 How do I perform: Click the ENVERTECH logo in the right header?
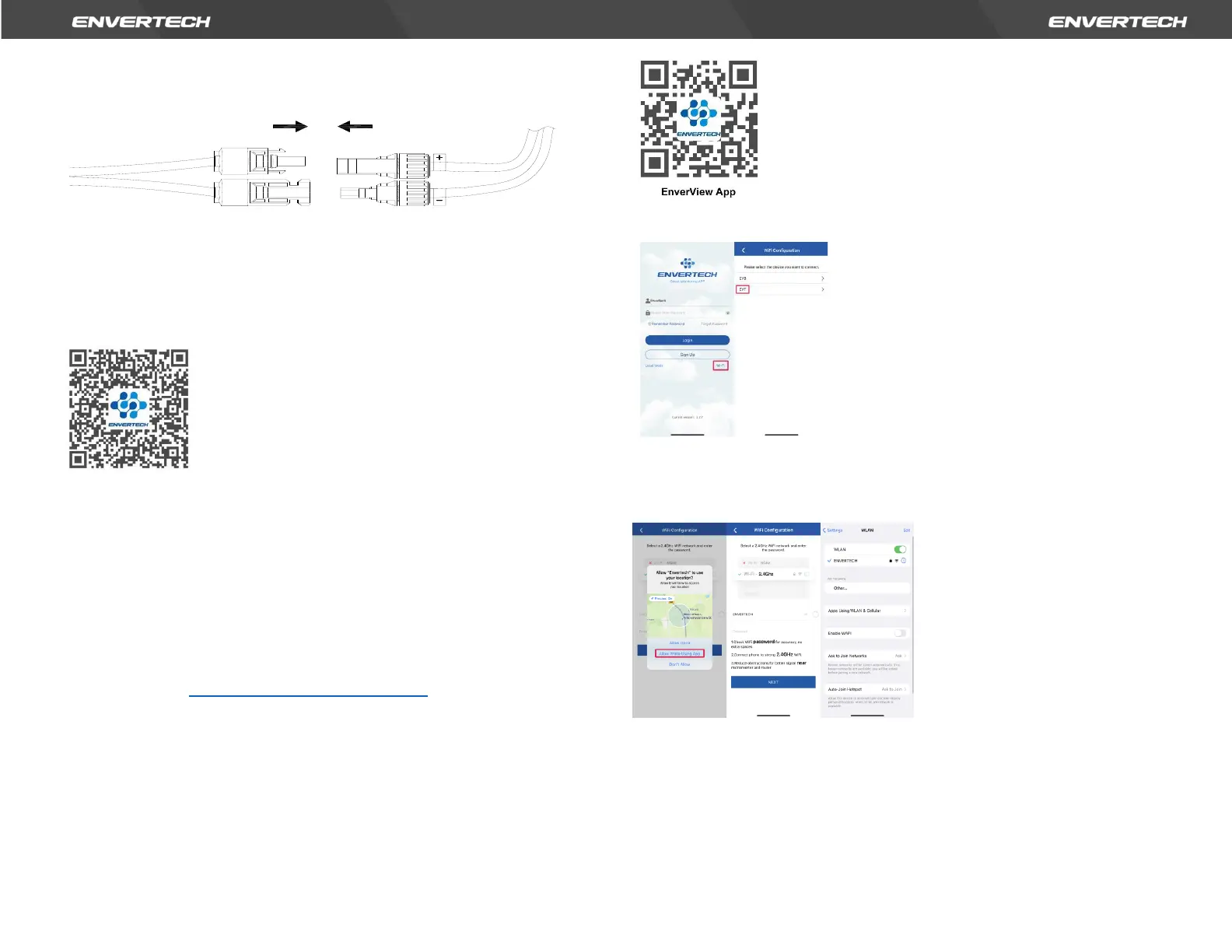point(1117,22)
